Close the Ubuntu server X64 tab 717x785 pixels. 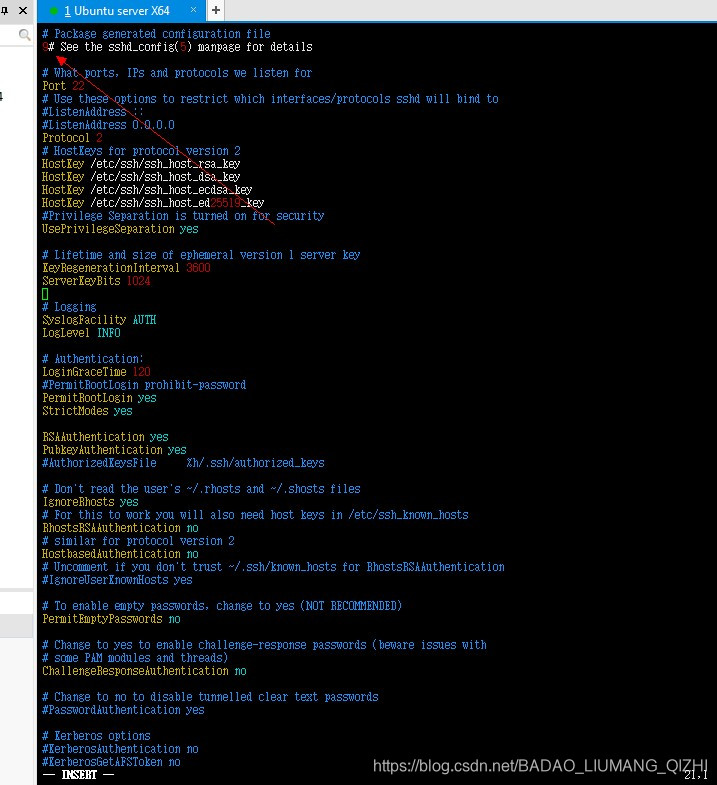[x=193, y=10]
